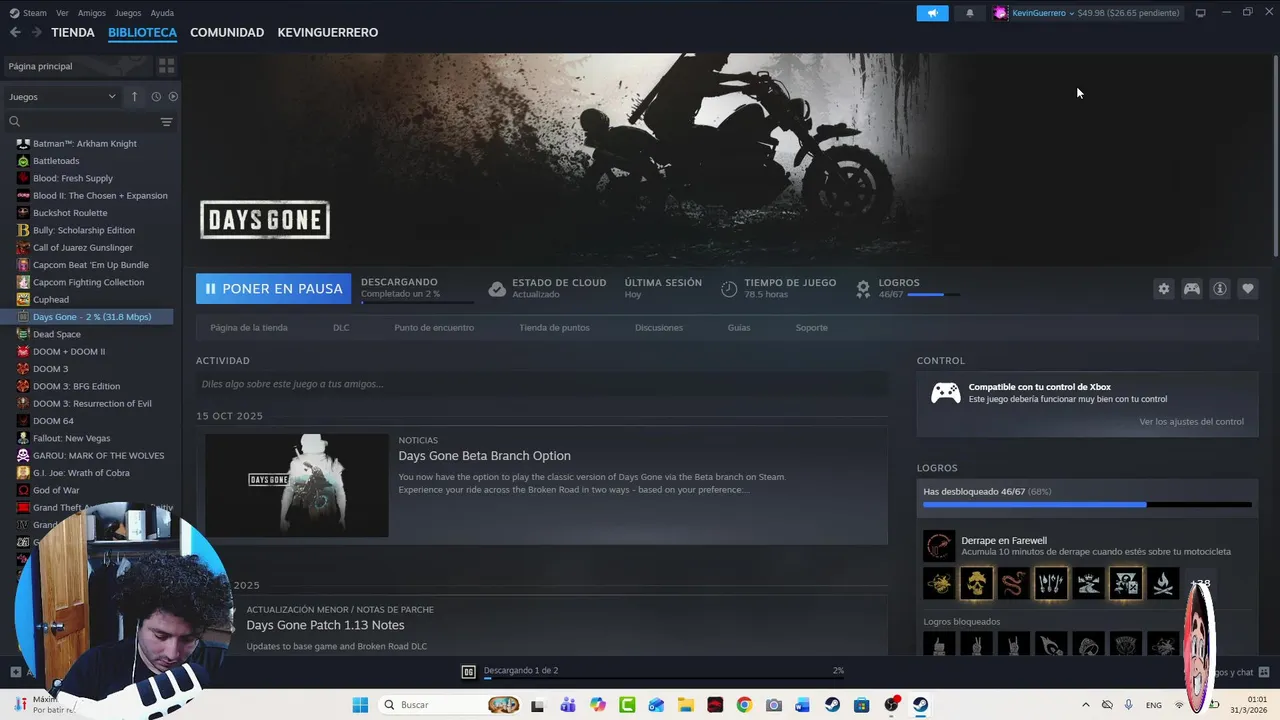Screen dimensions: 1280x720
Task: Open Days Gone Patch 1.13 Notes
Action: (x=325, y=625)
